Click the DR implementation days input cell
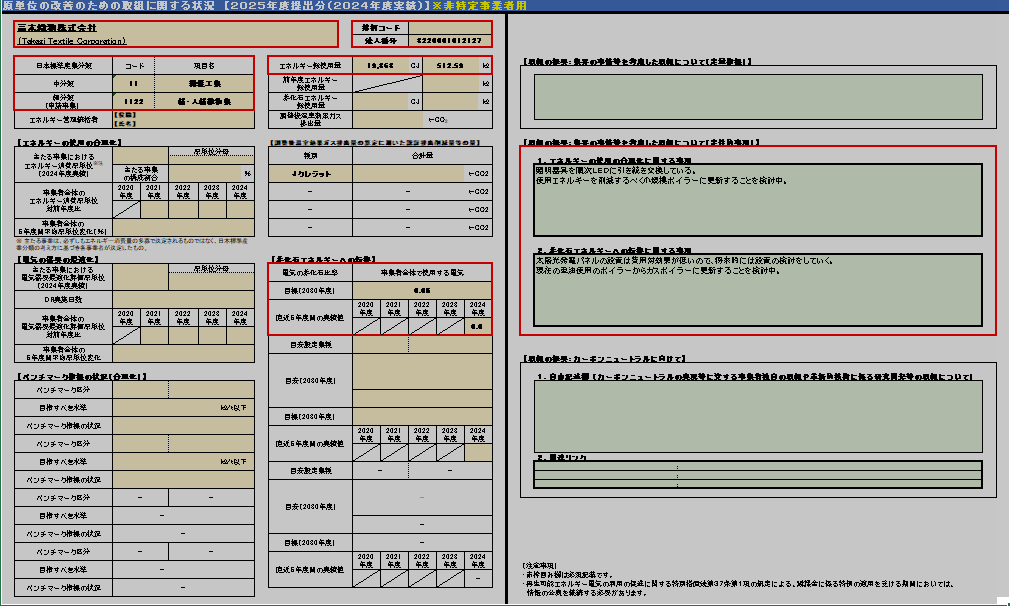Screen dimensions: 1010x606 [183, 299]
